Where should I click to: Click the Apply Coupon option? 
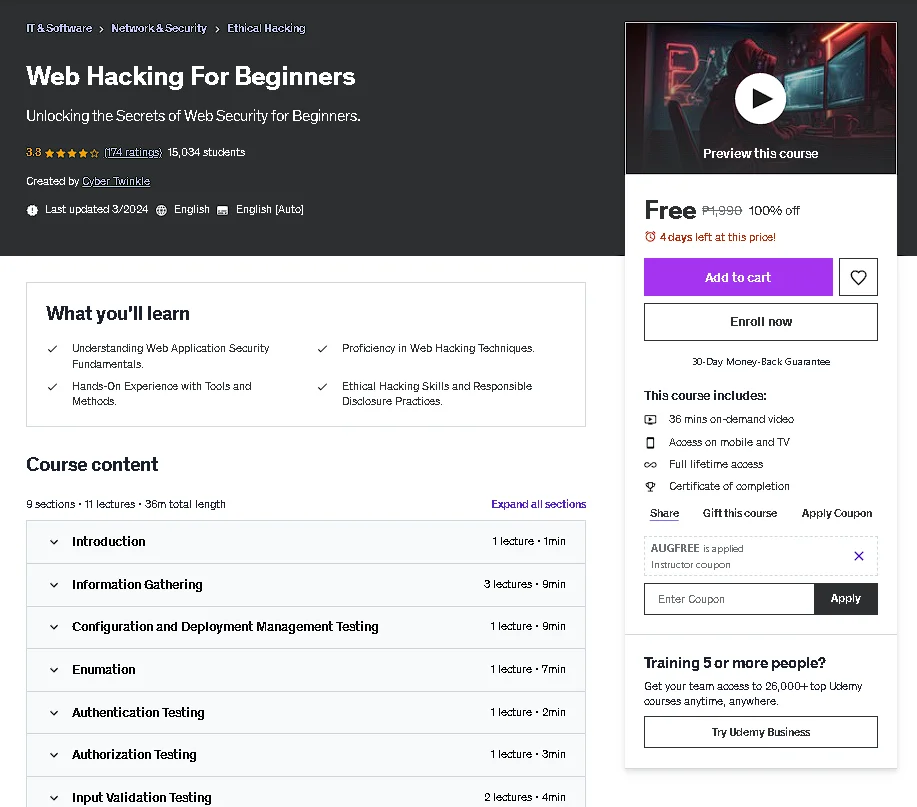[x=836, y=513]
